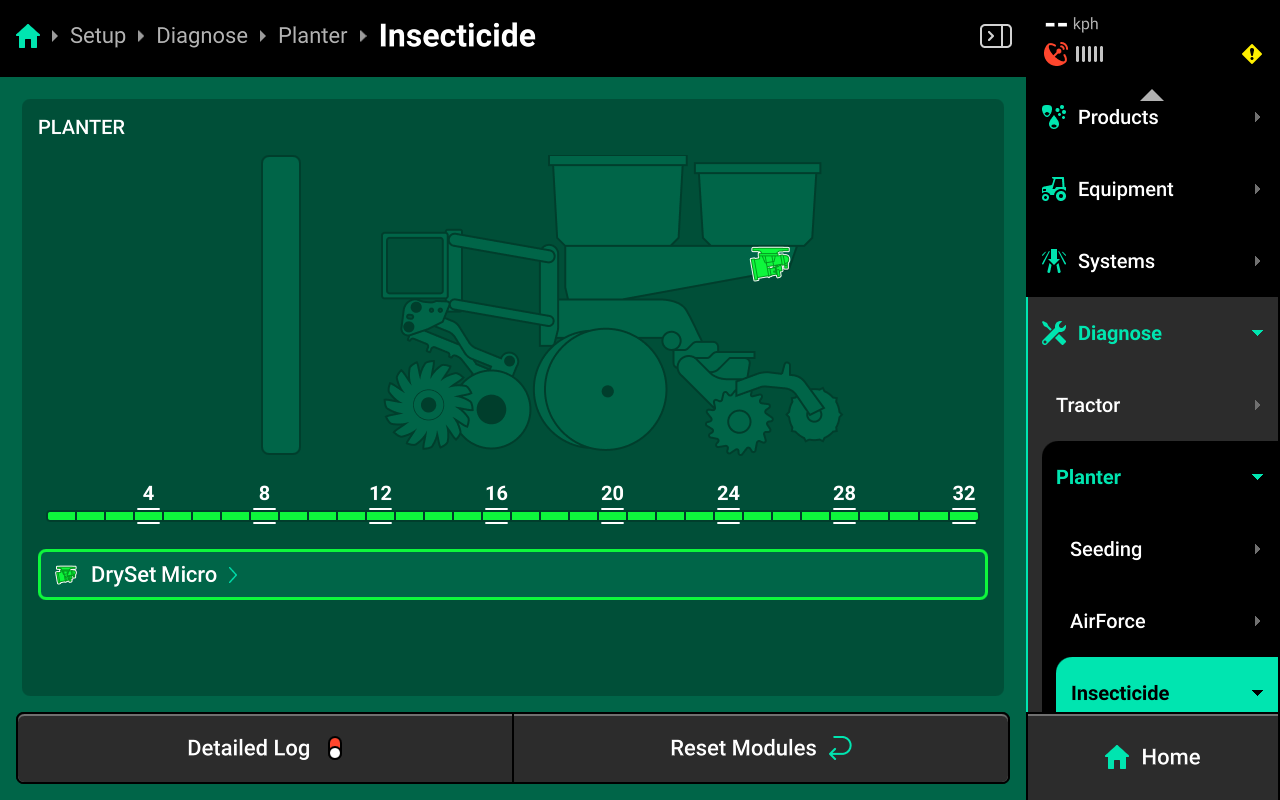This screenshot has height=800, width=1280.
Task: Collapse the side panel toggle icon
Action: [995, 37]
